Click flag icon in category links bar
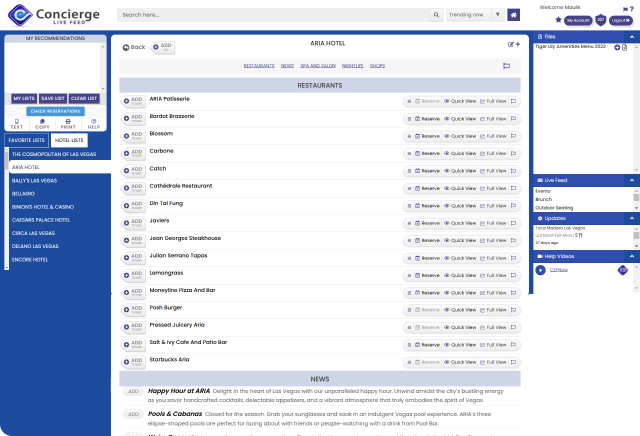Viewport: 640px width, 436px height. [507, 66]
